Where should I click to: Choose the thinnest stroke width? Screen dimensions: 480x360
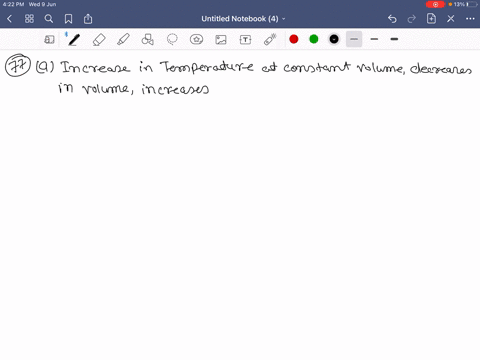click(x=354, y=39)
